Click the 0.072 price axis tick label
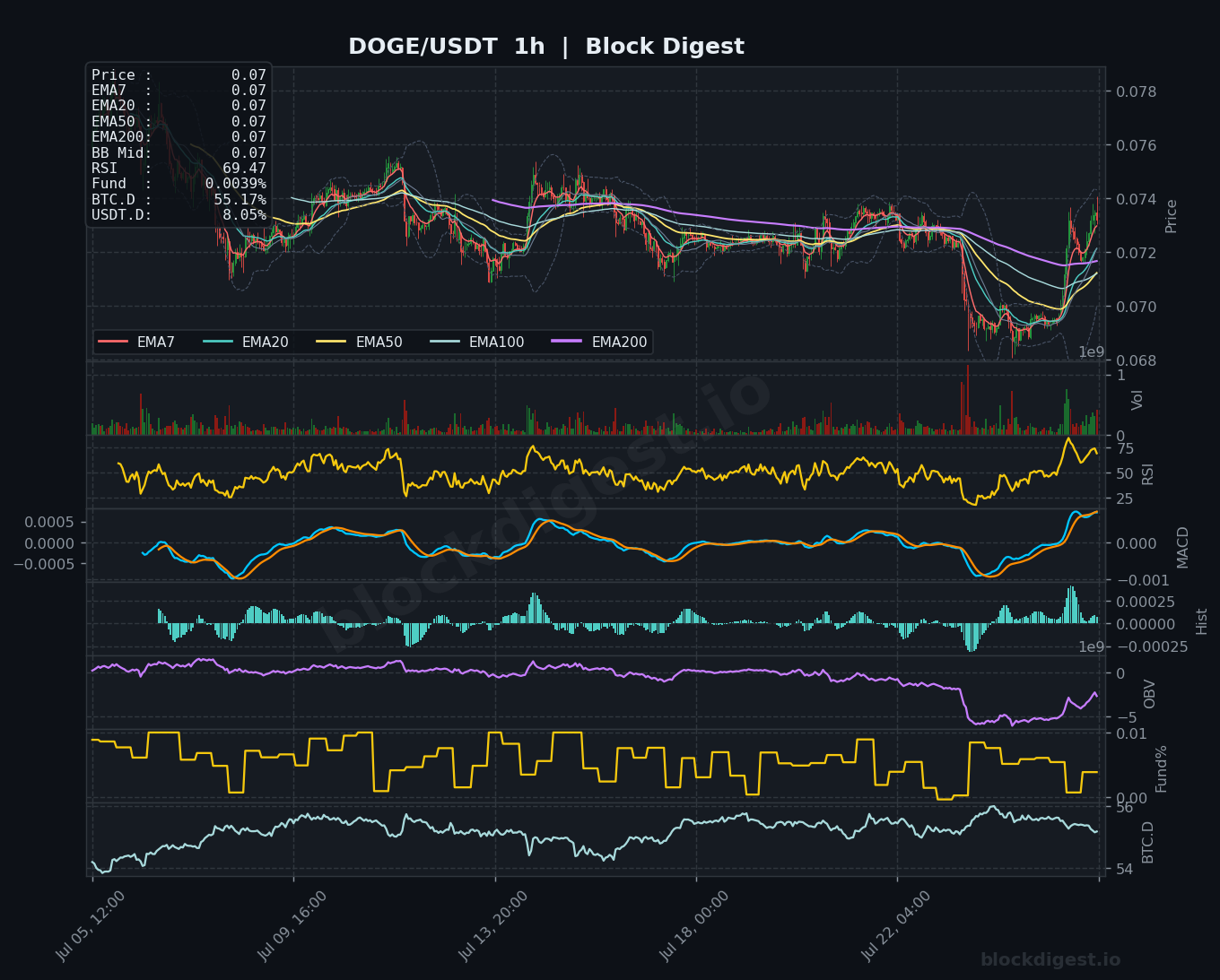 [1137, 253]
